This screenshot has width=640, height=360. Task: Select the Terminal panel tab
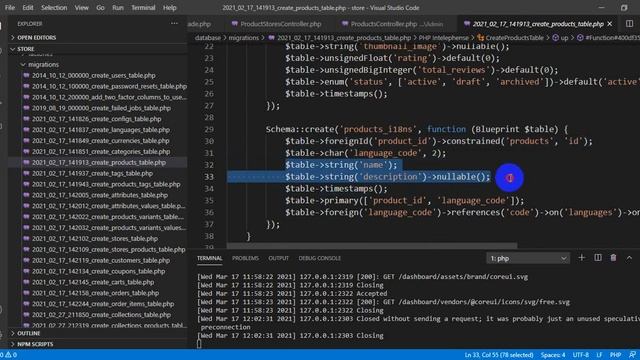pos(210,258)
